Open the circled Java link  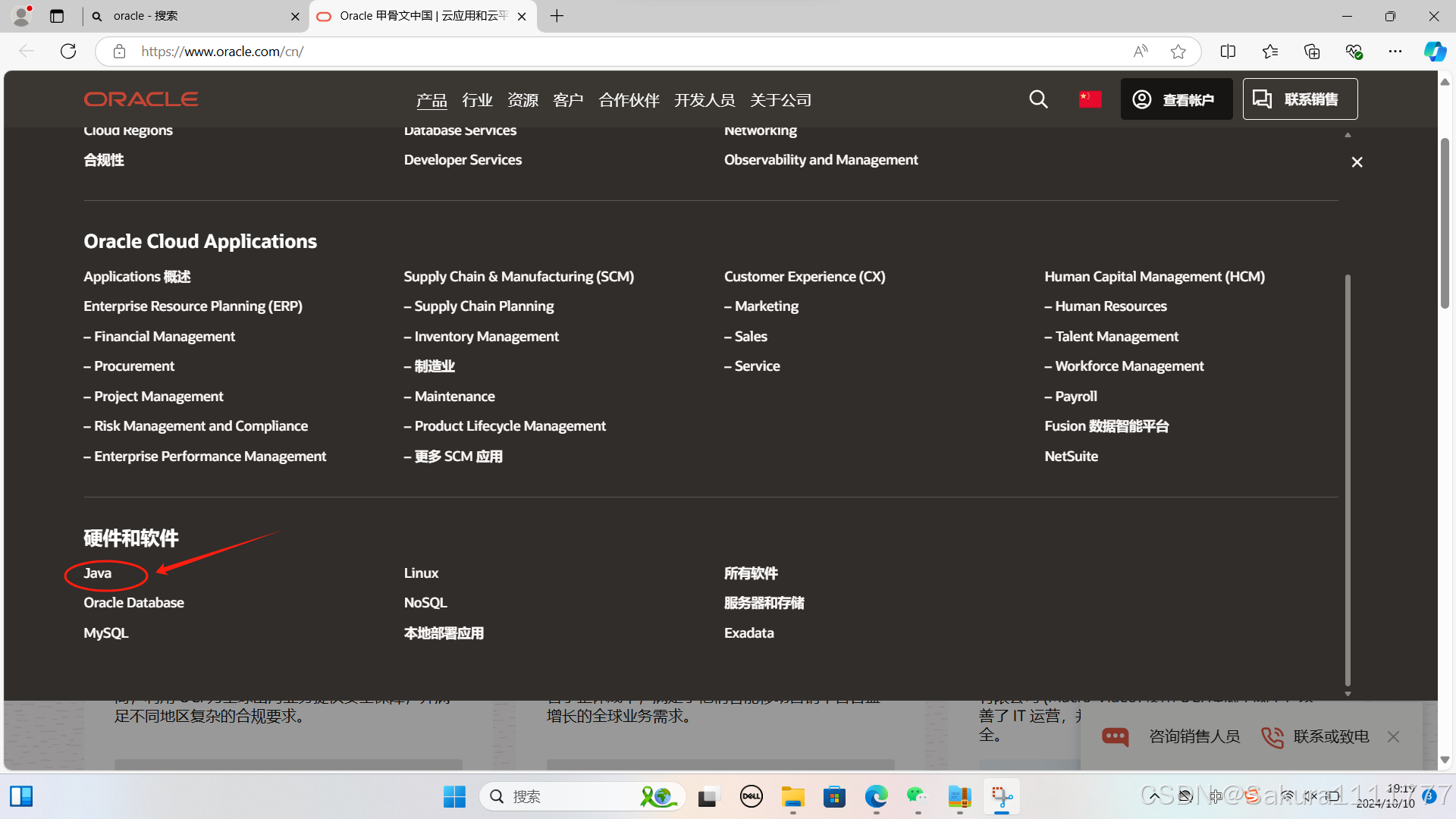tap(97, 573)
